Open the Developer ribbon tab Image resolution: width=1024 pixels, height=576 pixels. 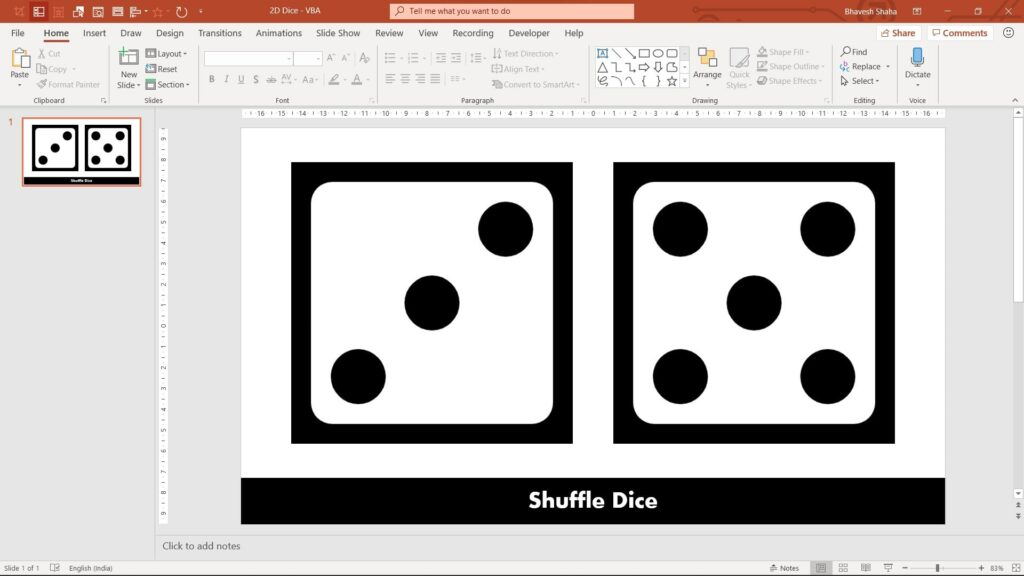[529, 32]
